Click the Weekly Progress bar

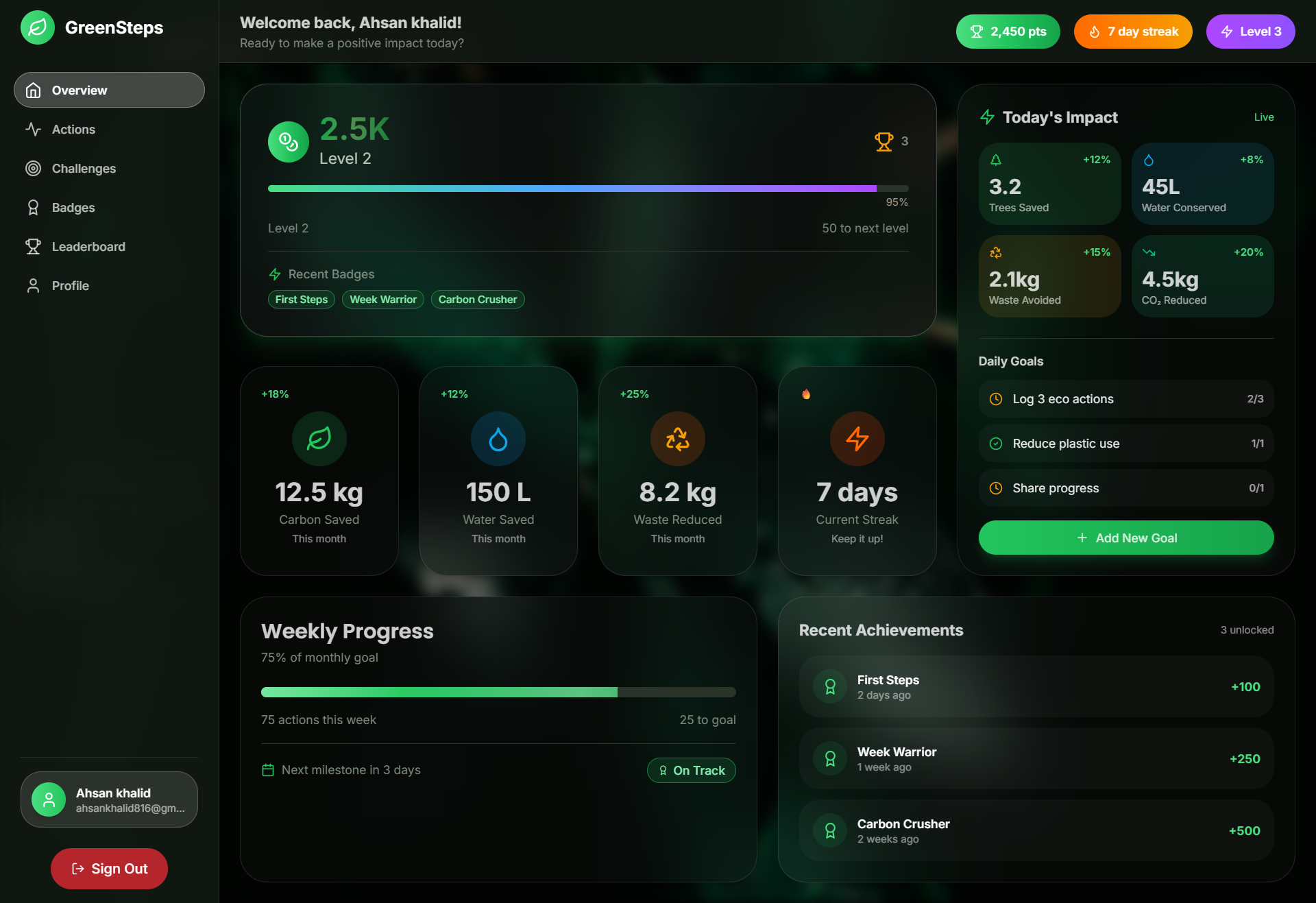click(x=498, y=693)
